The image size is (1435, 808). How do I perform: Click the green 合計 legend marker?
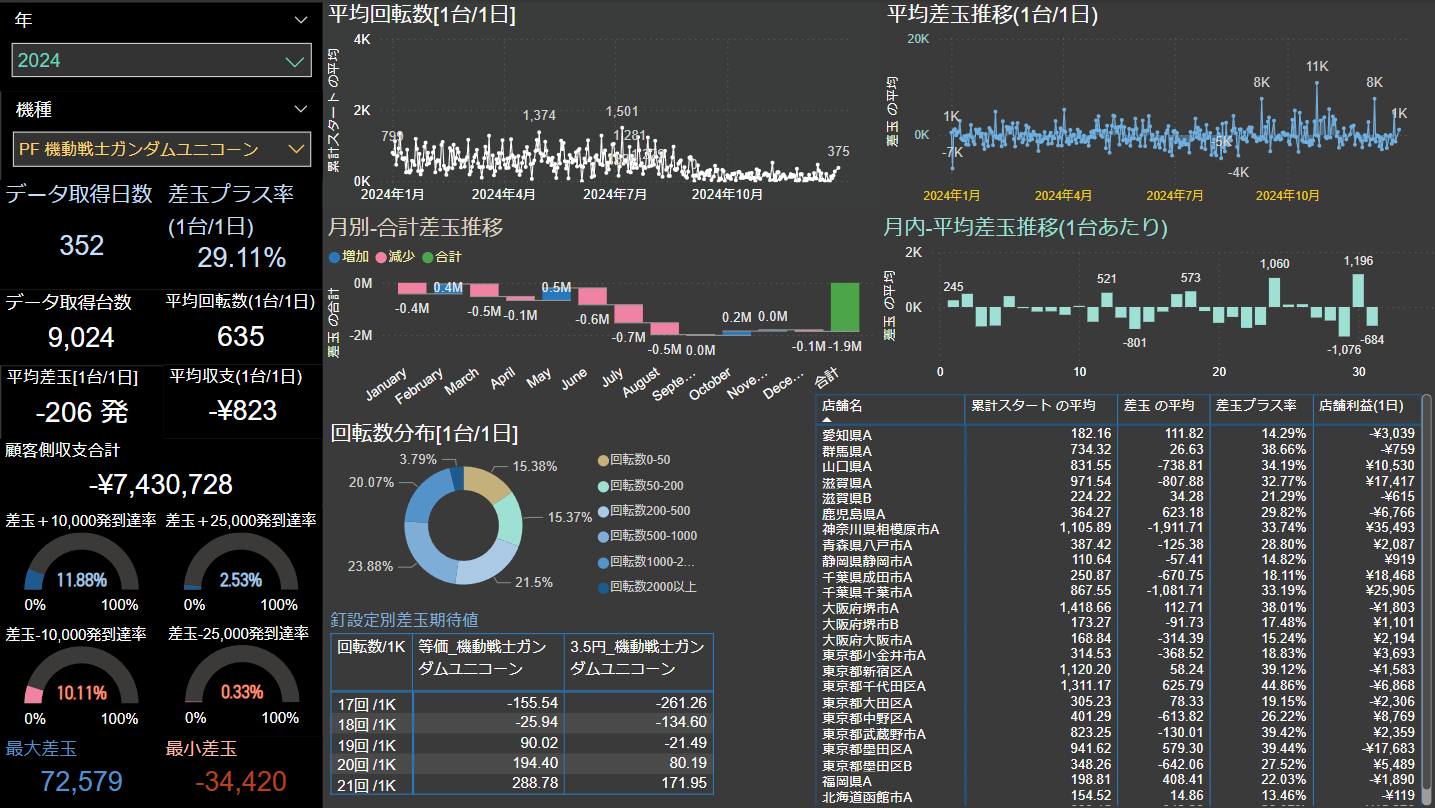[428, 257]
